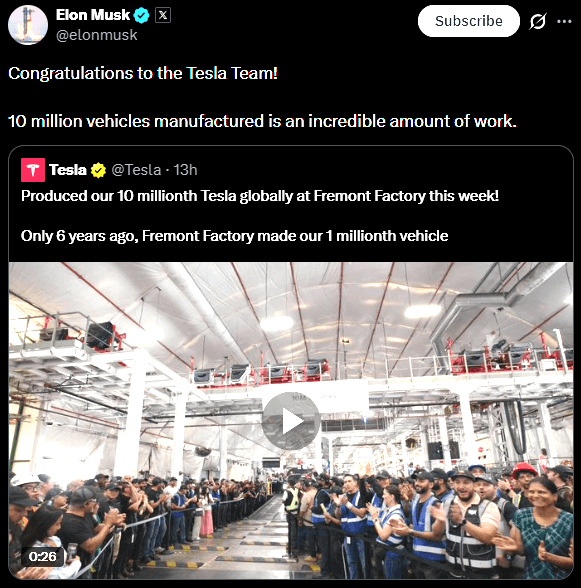Click the '10 million vehicles manufactured' sentence
The width and height of the screenshot is (581, 588).
[262, 121]
